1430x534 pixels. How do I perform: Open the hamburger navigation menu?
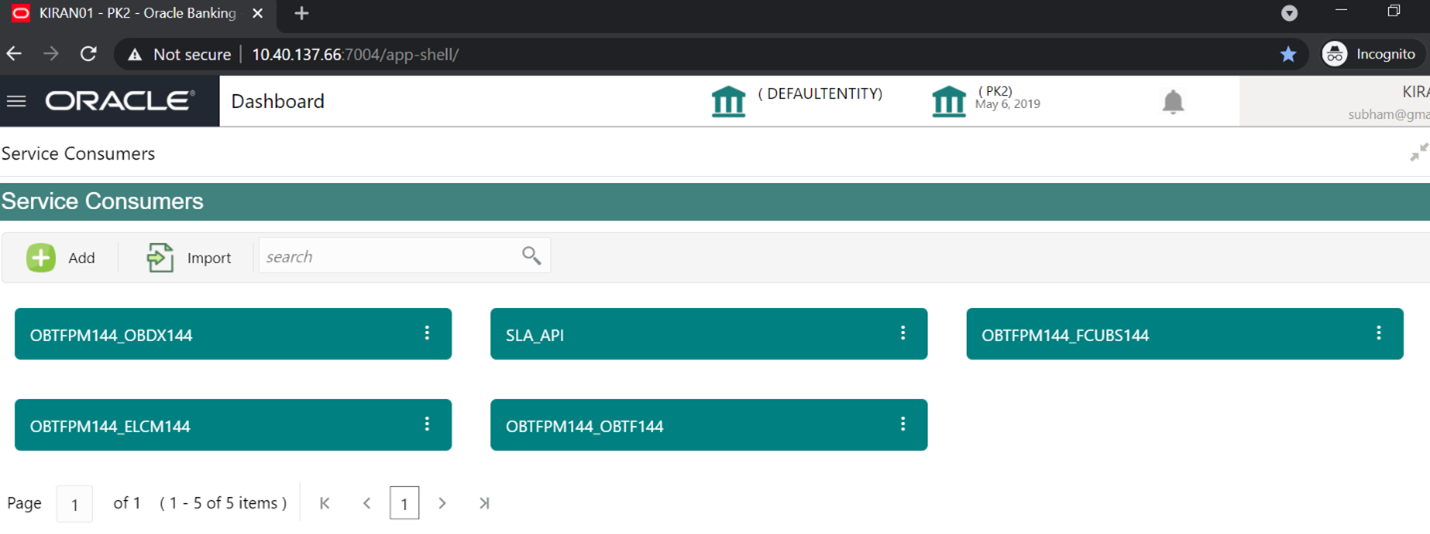pyautogui.click(x=16, y=101)
